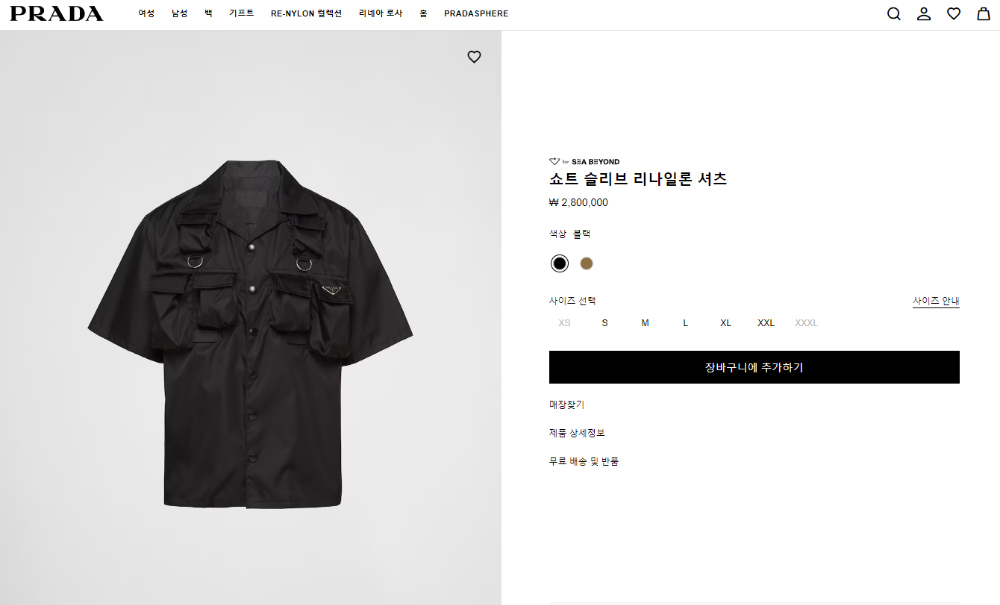Expand 무료 배송 및 반품 section
This screenshot has width=1000, height=605.
pos(584,461)
